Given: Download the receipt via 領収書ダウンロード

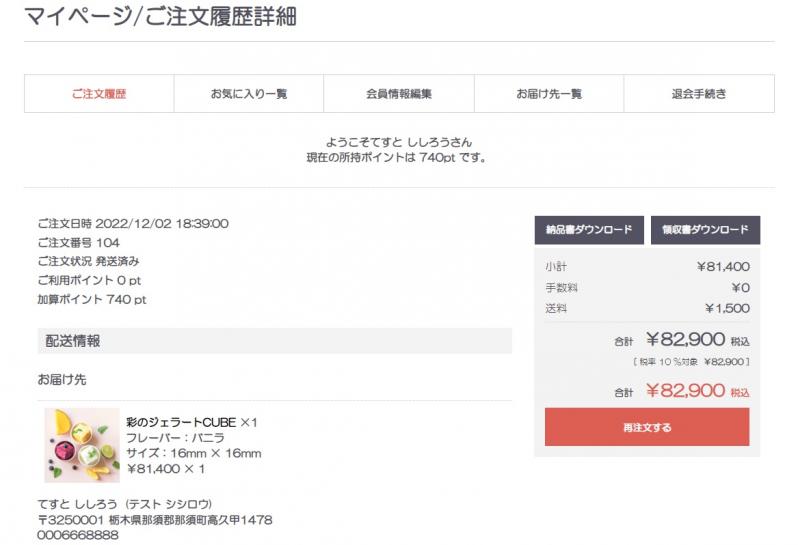Looking at the screenshot, I should pos(705,230).
